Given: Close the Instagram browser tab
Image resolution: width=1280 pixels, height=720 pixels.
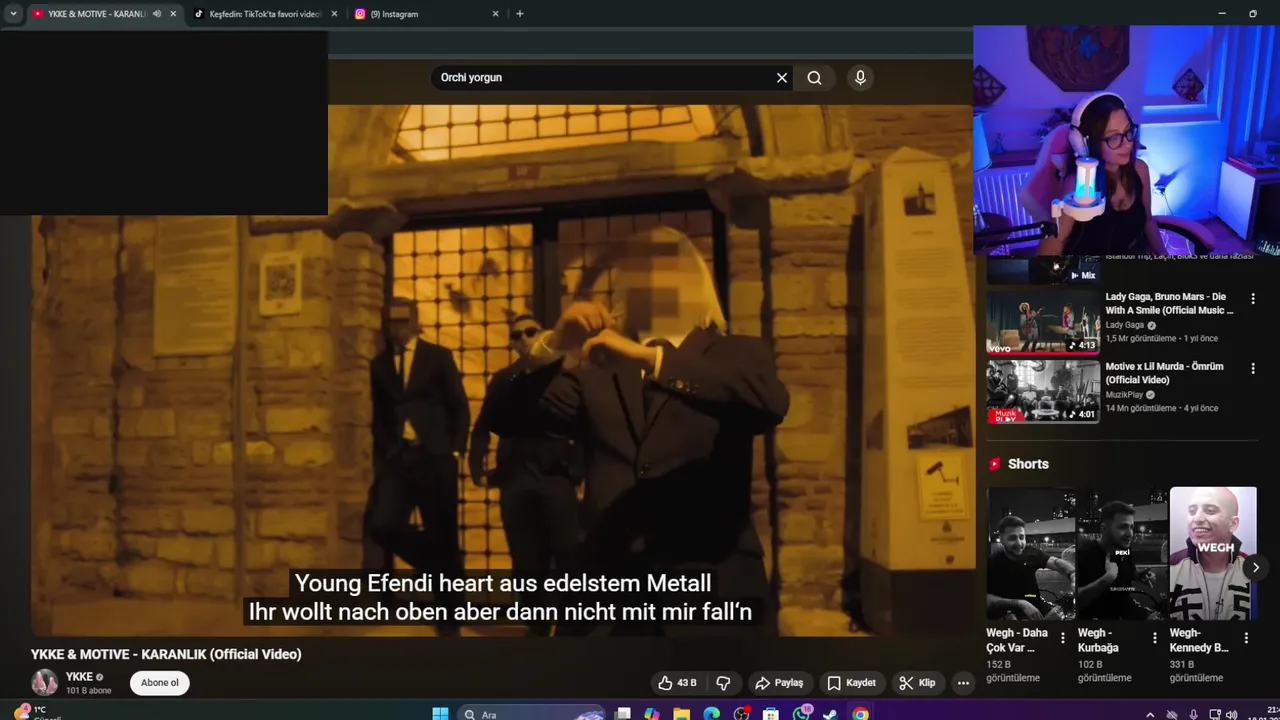Looking at the screenshot, I should tap(495, 14).
